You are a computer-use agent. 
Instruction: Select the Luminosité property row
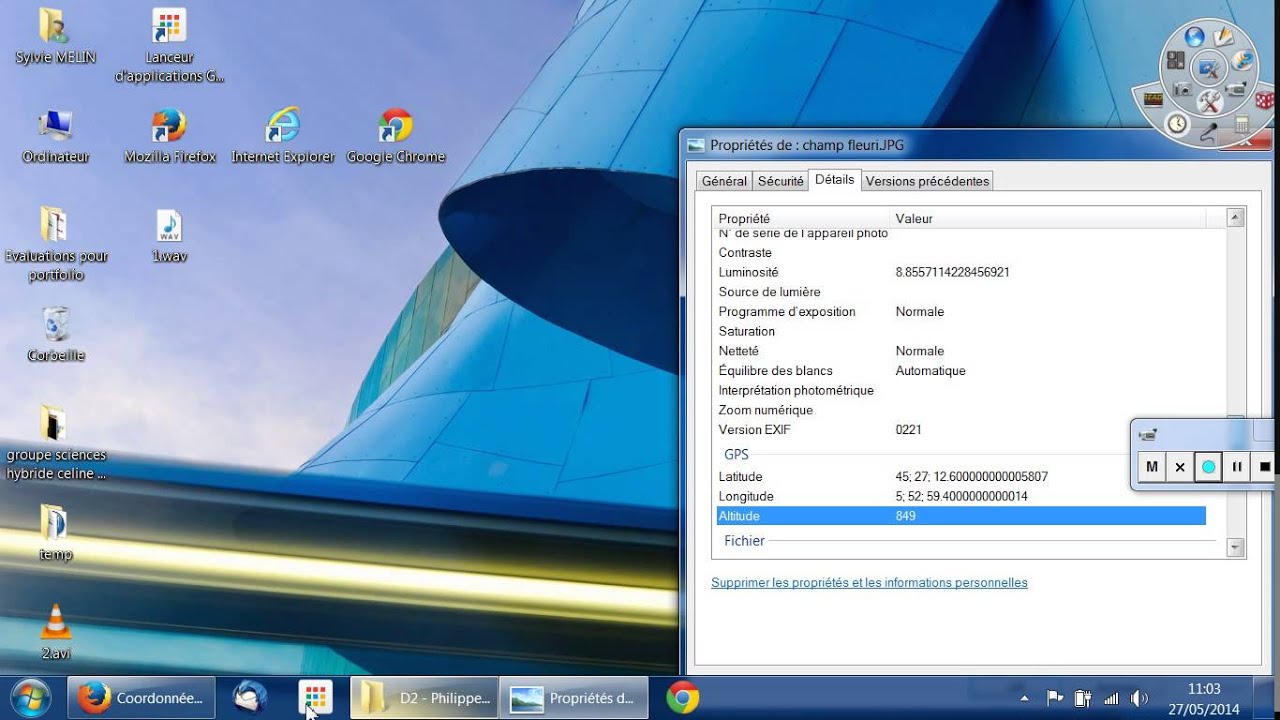[961, 272]
